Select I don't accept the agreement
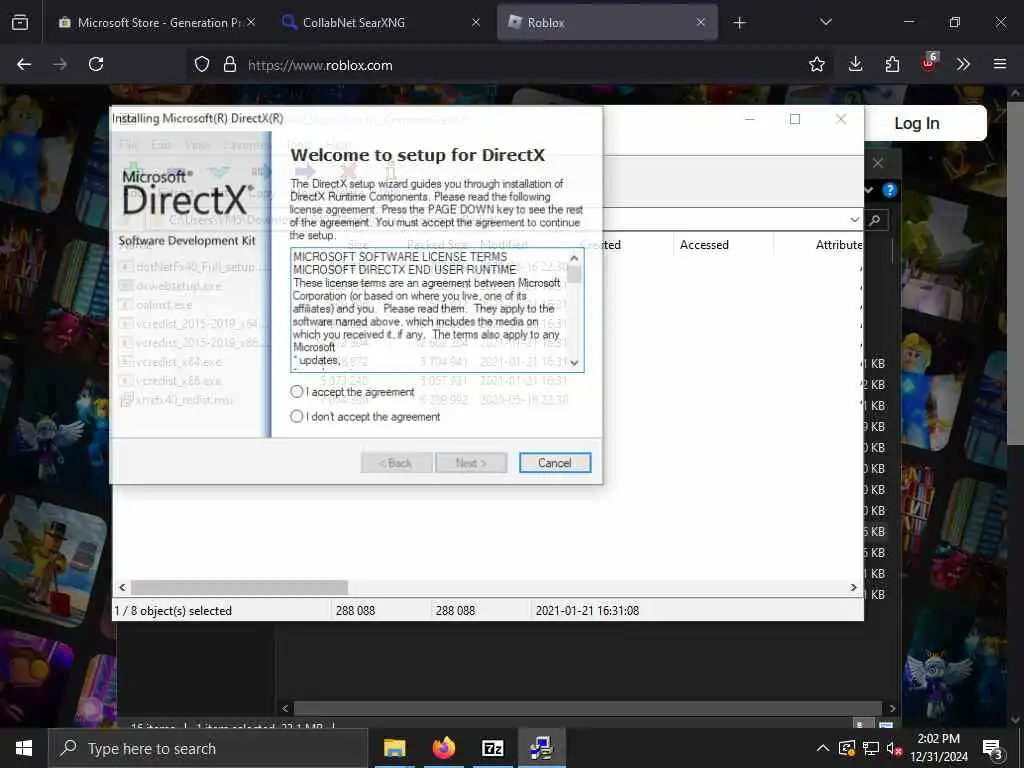 coord(296,416)
